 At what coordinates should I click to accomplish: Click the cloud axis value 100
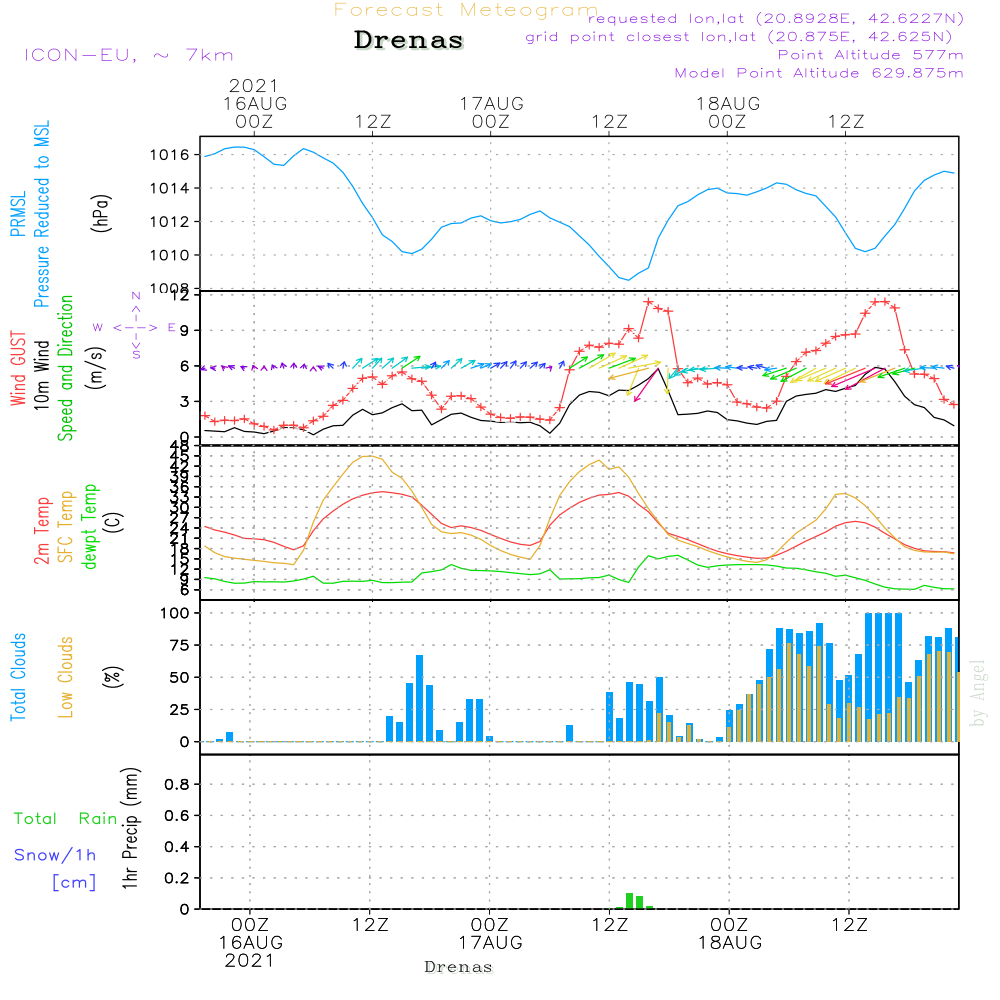pos(175,614)
